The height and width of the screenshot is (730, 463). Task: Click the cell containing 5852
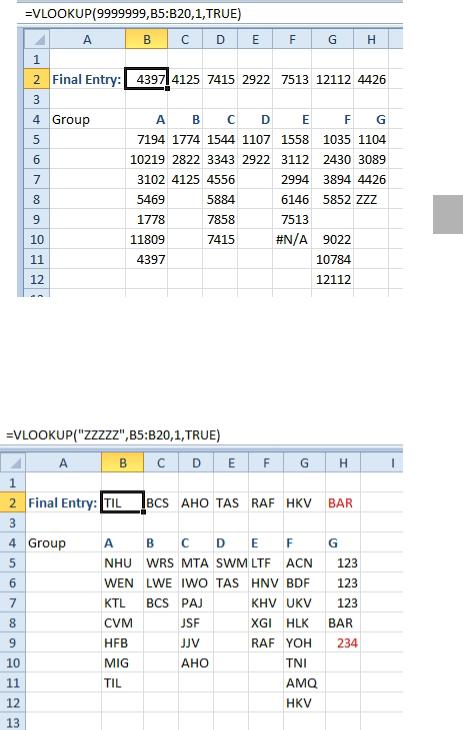(x=333, y=199)
